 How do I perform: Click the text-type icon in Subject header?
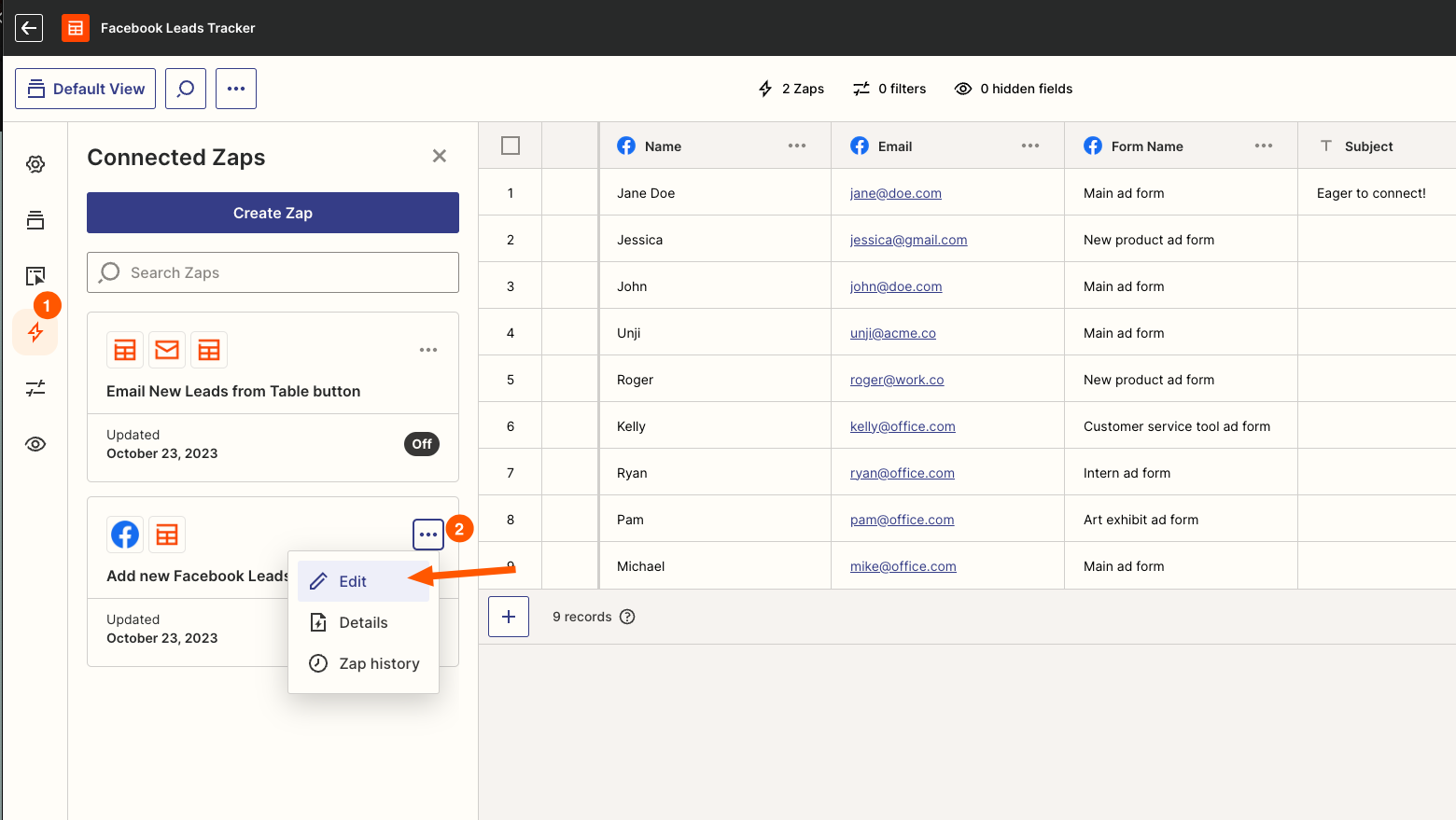tap(1326, 146)
